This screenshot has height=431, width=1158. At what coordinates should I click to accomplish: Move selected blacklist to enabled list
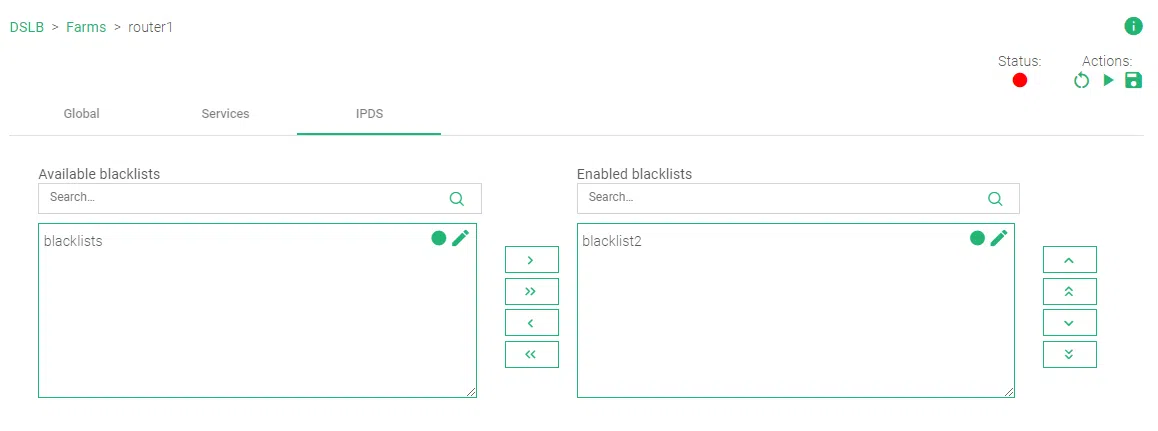(531, 260)
